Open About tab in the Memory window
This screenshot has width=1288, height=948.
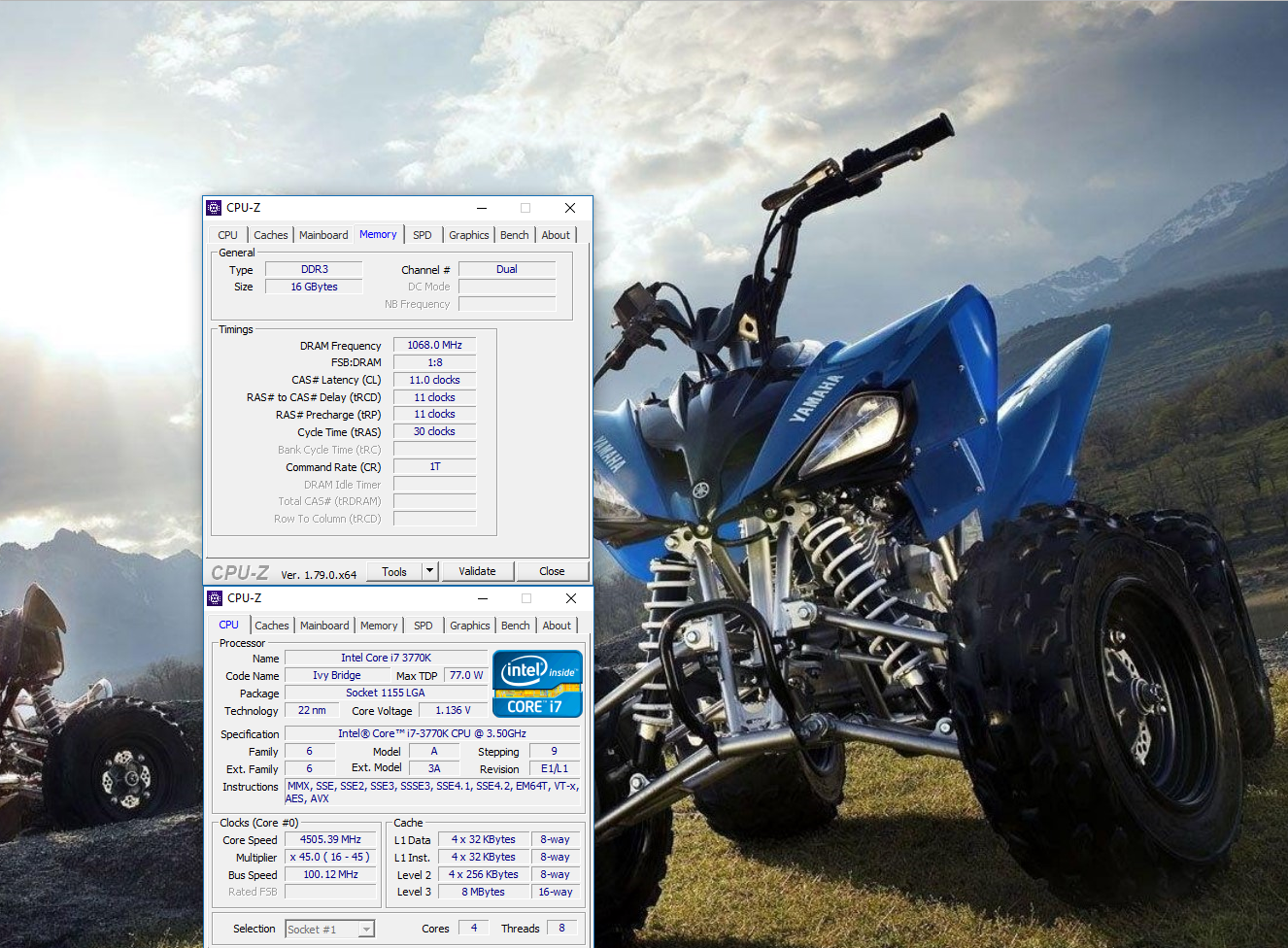[556, 235]
